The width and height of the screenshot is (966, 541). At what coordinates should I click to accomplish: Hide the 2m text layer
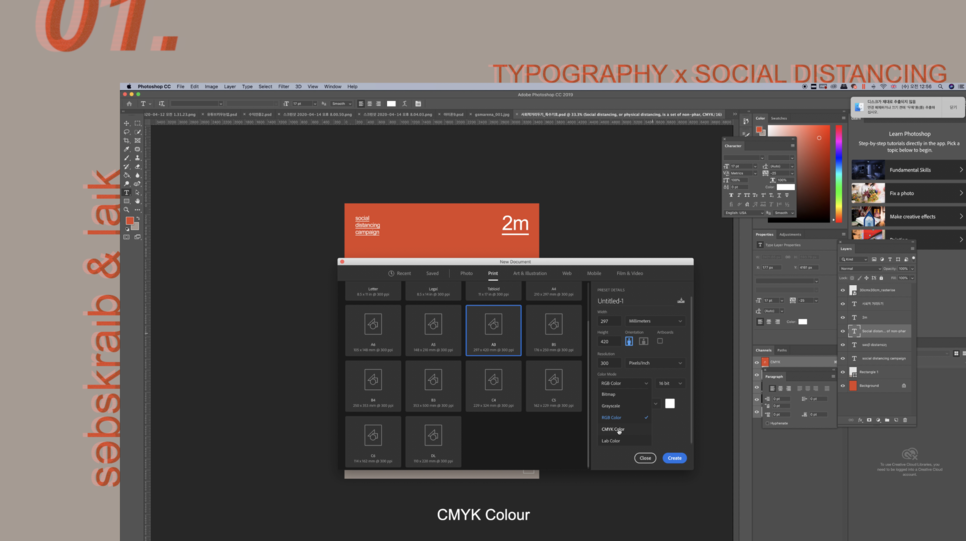click(x=843, y=317)
